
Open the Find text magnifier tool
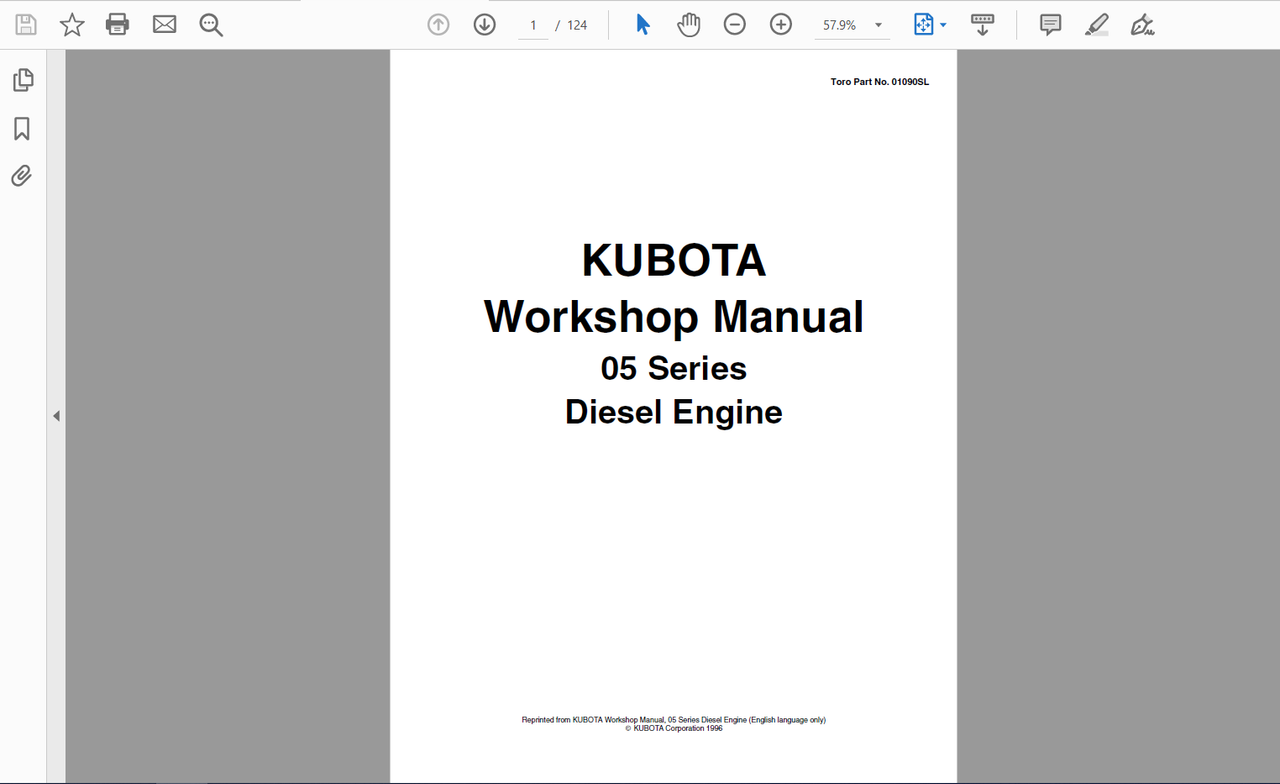coord(211,25)
